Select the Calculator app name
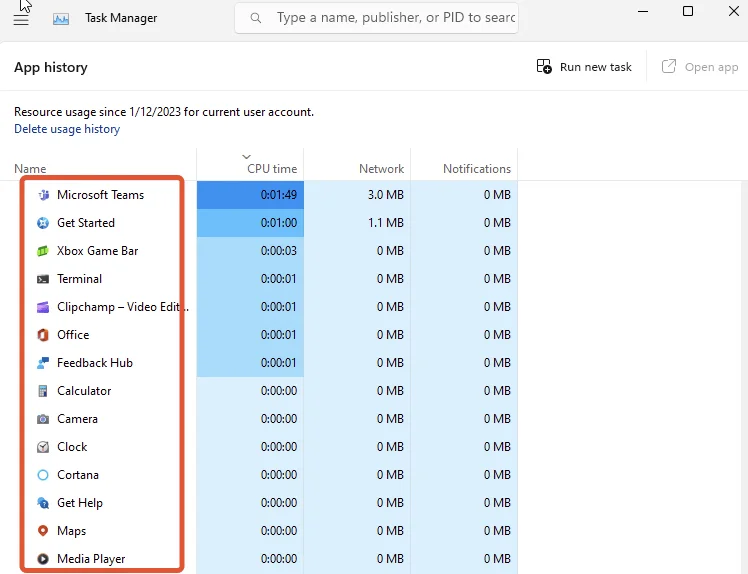 point(84,391)
